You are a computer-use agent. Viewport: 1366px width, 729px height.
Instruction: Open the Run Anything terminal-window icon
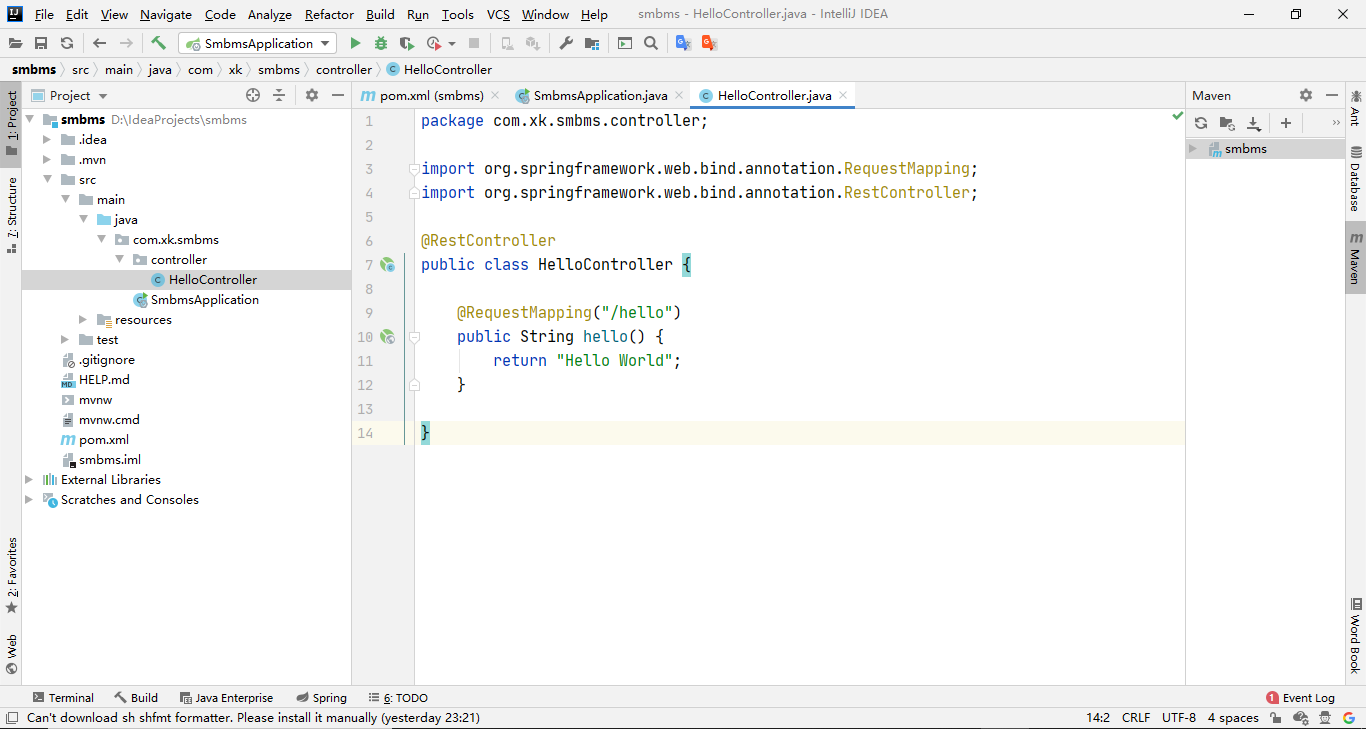625,43
